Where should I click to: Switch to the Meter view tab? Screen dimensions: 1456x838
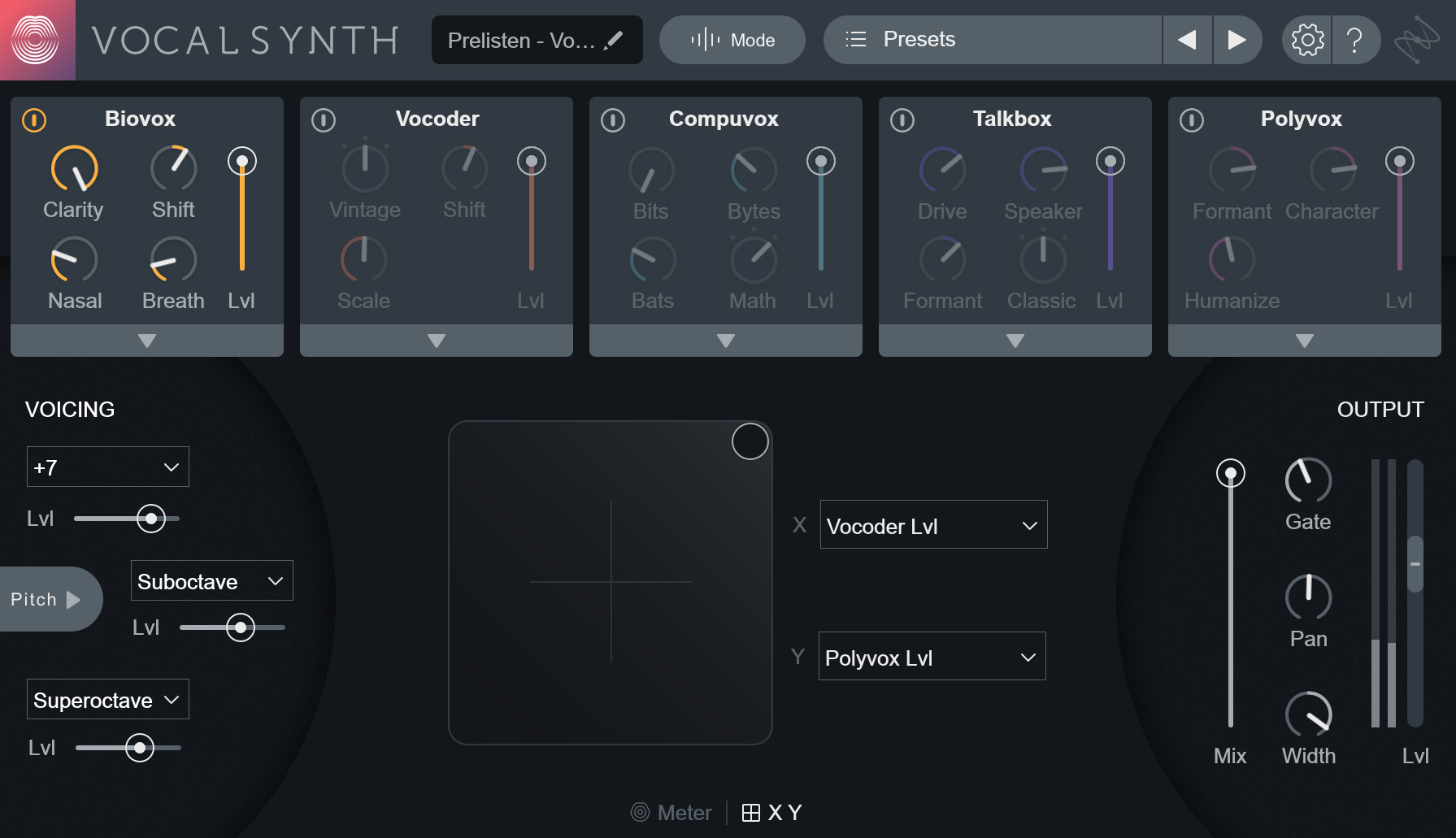[671, 812]
